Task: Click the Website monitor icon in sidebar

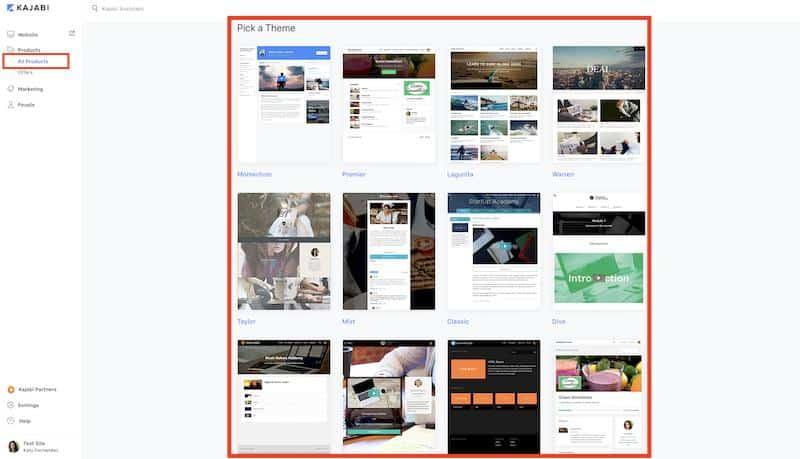Action: coord(11,35)
